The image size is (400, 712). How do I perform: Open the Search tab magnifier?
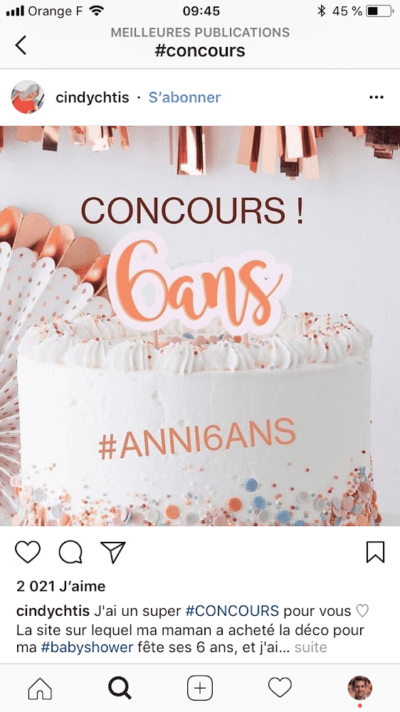(120, 688)
